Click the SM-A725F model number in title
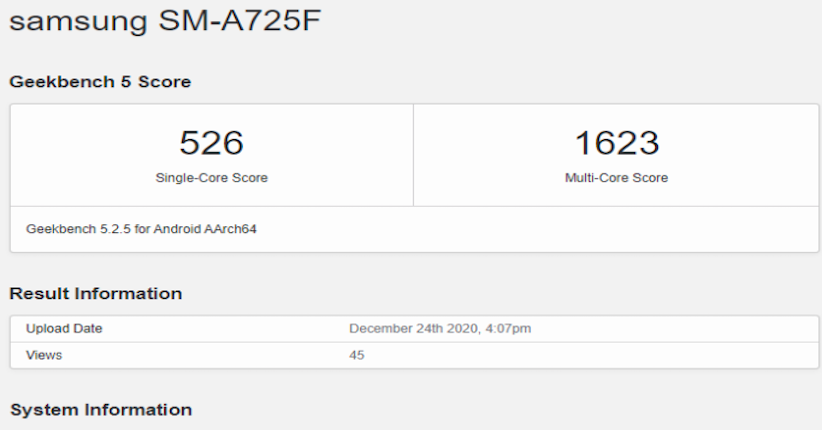The image size is (822, 430). click(240, 22)
